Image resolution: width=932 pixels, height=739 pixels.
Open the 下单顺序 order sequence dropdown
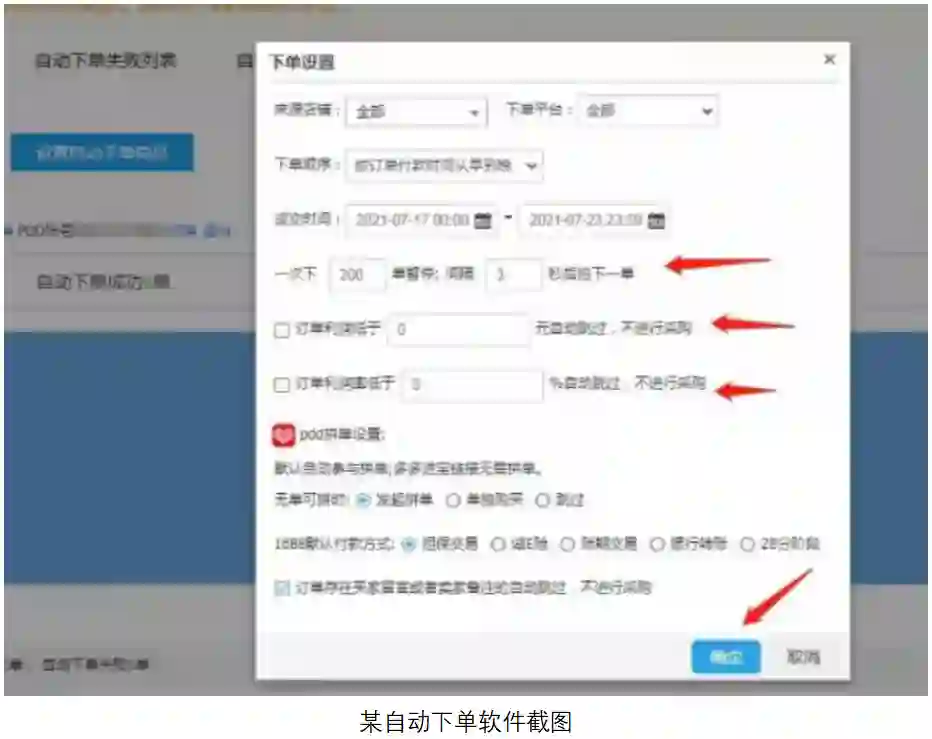[x=443, y=165]
